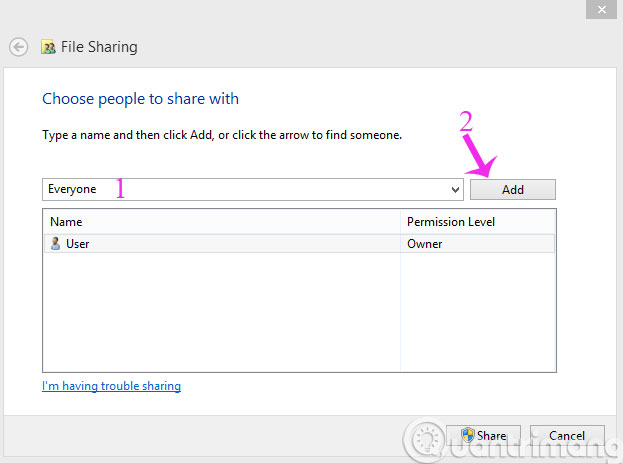This screenshot has width=624, height=464.
Task: Open the Owner permission level cell
Action: point(425,243)
